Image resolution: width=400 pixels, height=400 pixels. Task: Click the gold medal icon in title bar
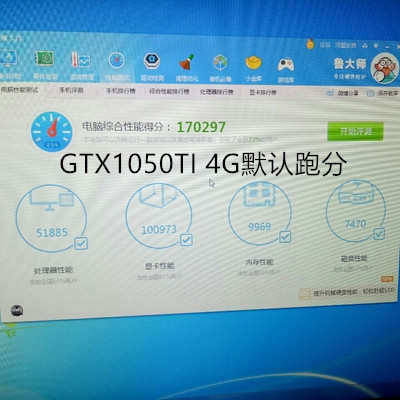(310, 44)
